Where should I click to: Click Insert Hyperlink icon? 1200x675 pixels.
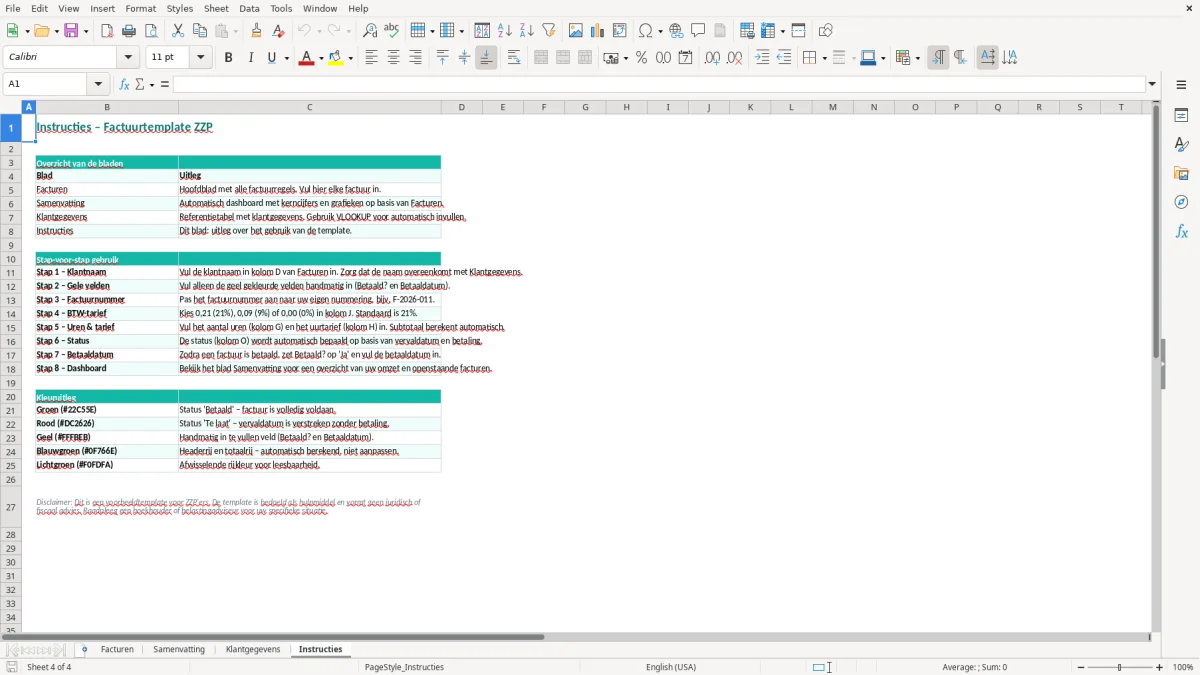tap(677, 31)
